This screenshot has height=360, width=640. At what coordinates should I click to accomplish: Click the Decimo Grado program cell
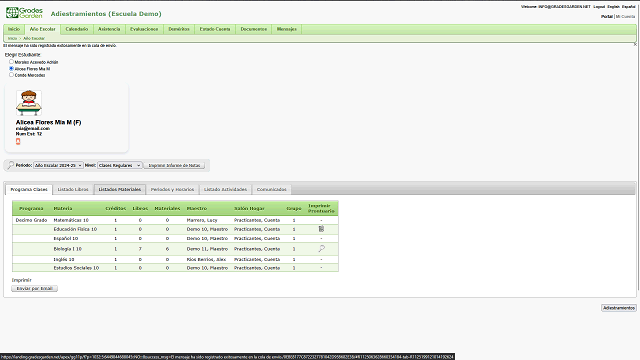pos(31,220)
